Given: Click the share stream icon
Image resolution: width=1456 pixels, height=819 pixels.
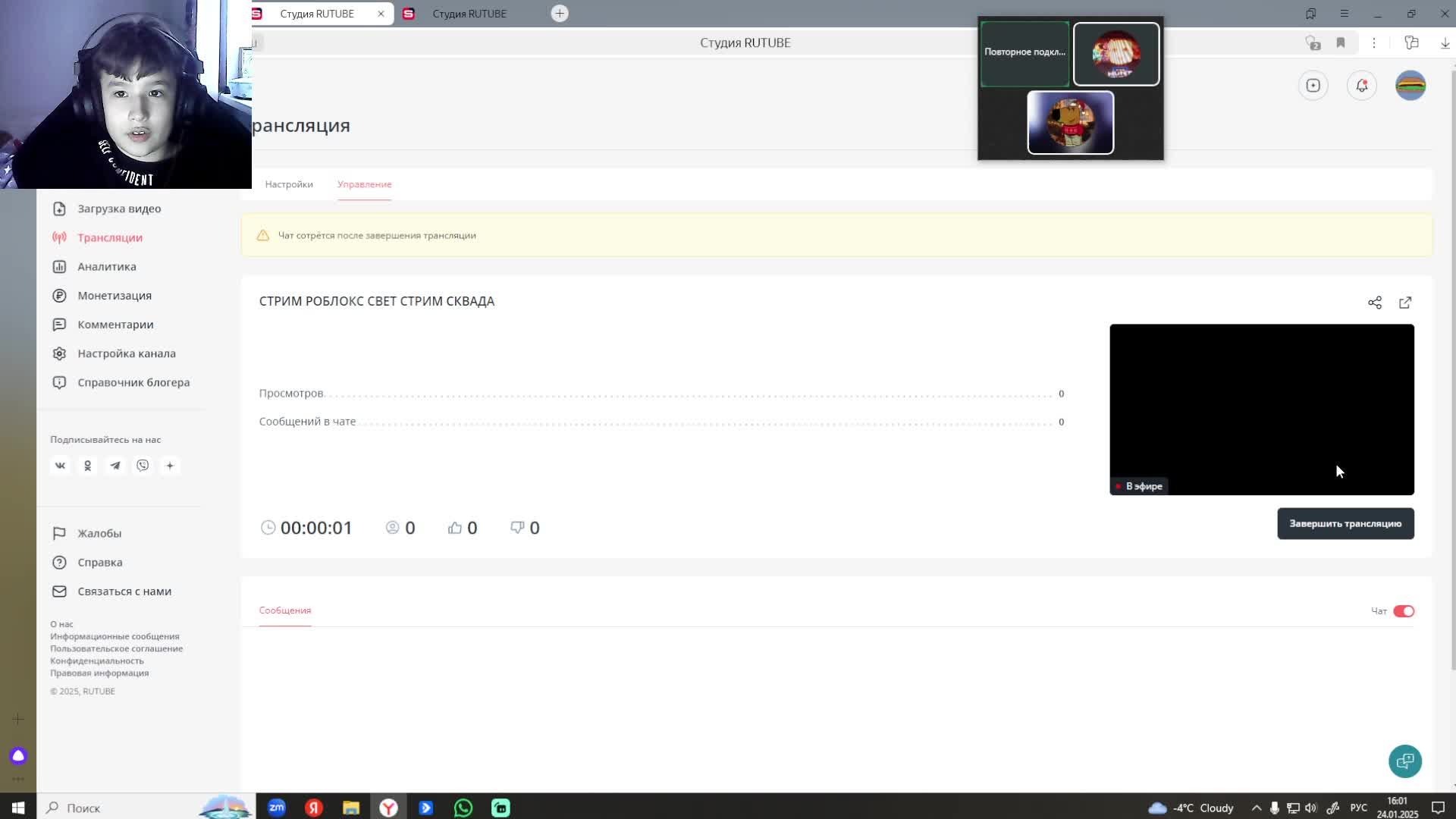Looking at the screenshot, I should 1375,303.
